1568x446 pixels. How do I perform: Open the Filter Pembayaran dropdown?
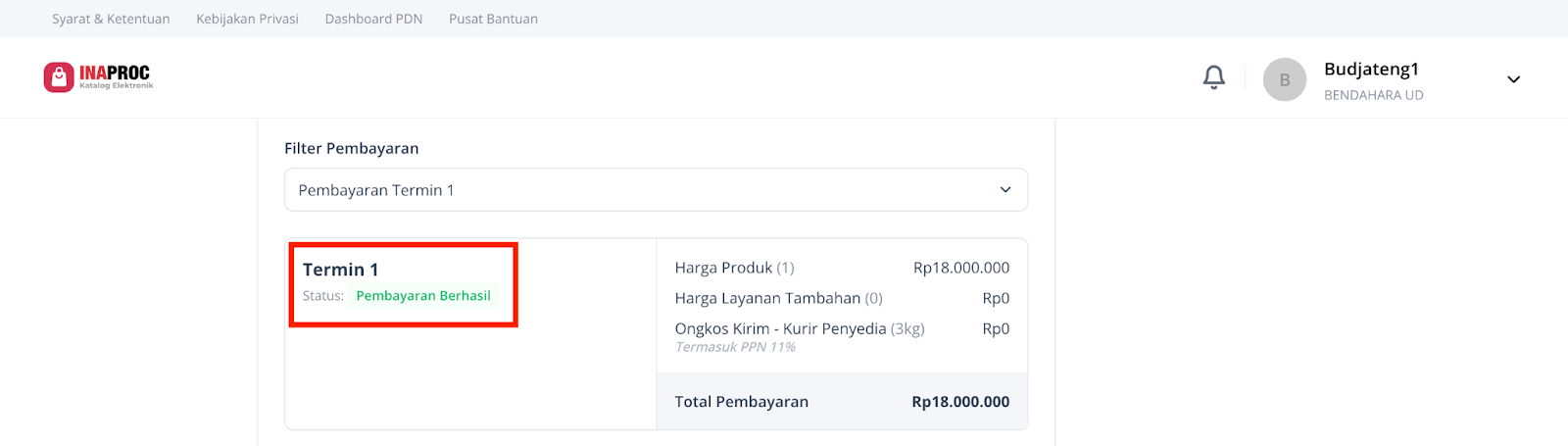pos(656,190)
